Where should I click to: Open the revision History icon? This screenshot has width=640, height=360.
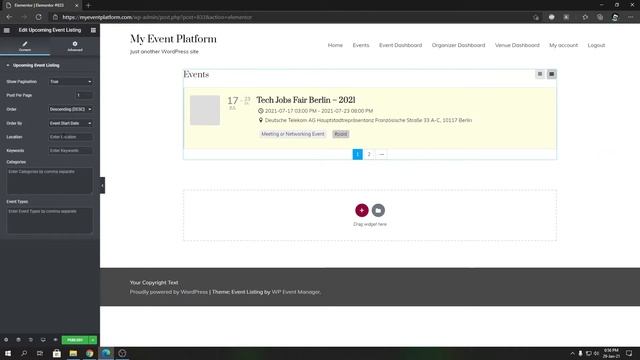click(31, 340)
